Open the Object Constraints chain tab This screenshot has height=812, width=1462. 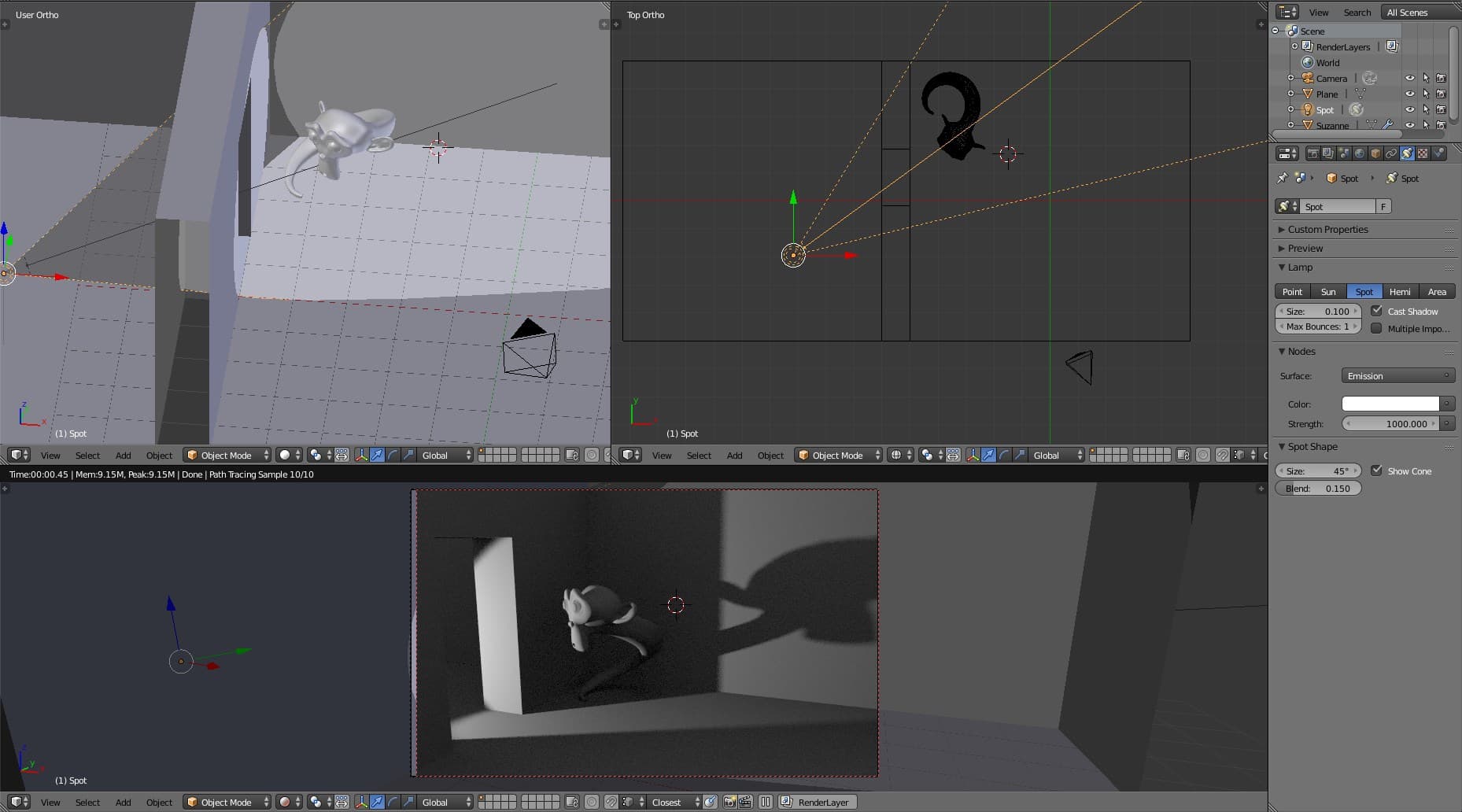pyautogui.click(x=1391, y=153)
